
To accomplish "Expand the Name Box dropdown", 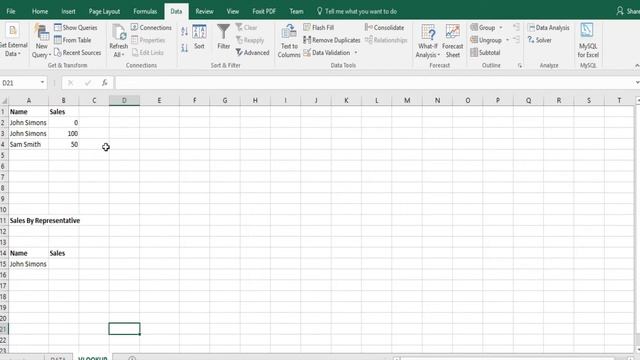I will point(42,83).
